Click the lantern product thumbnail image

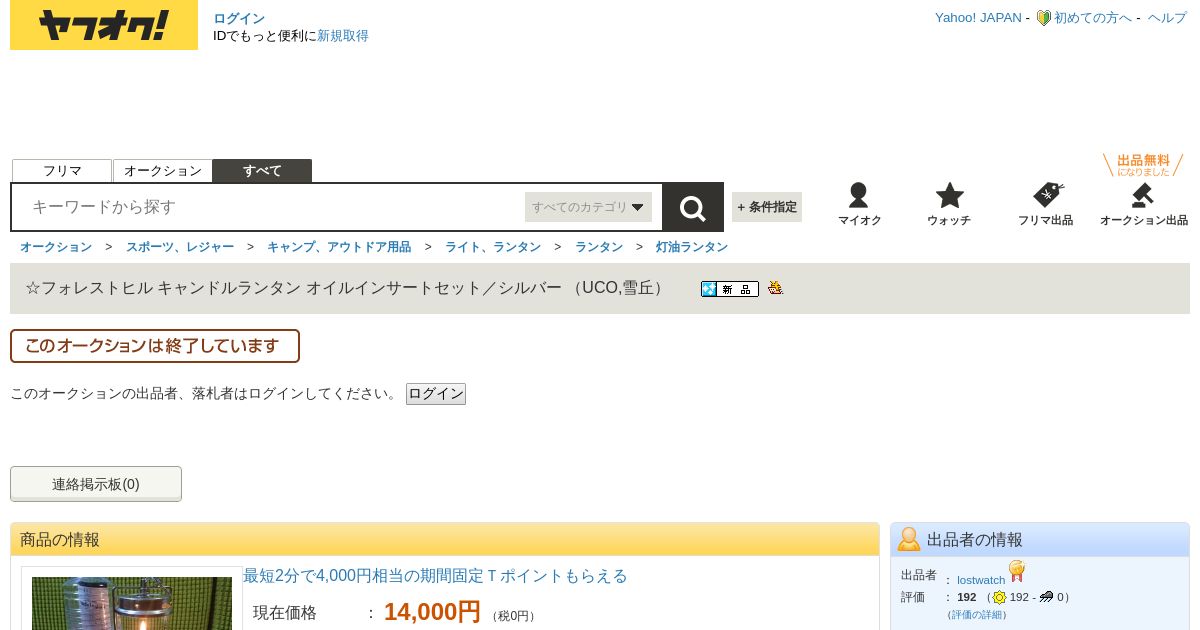coord(132,603)
